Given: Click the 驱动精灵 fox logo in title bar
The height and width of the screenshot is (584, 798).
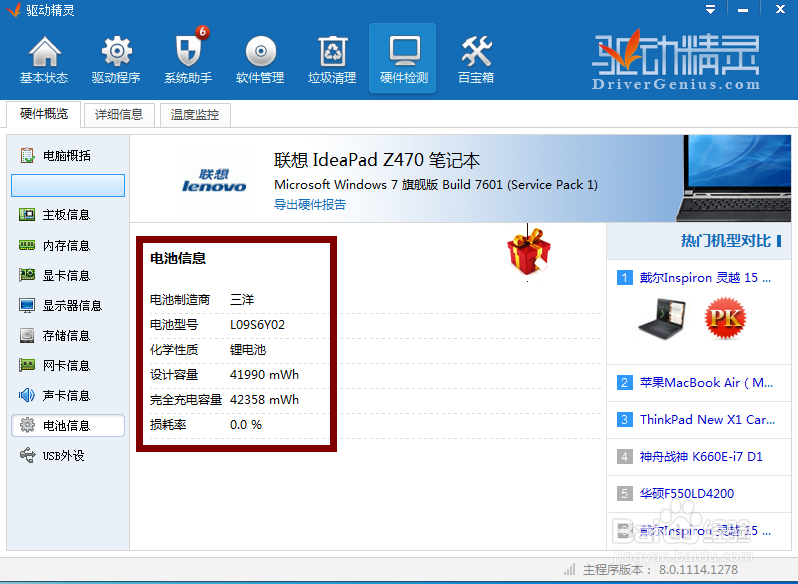Looking at the screenshot, I should [x=13, y=9].
